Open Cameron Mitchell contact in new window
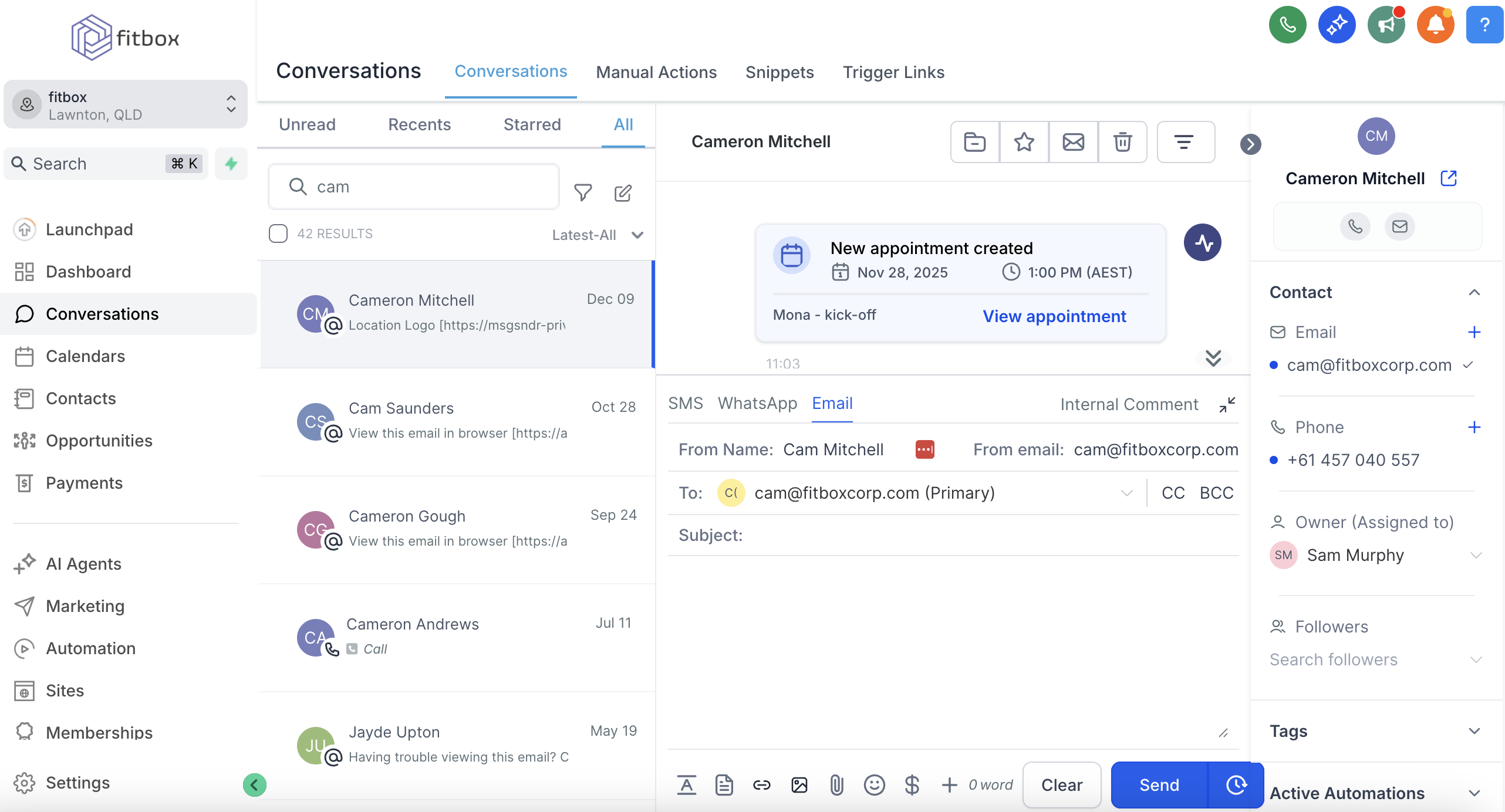This screenshot has height=812, width=1505. (1449, 178)
